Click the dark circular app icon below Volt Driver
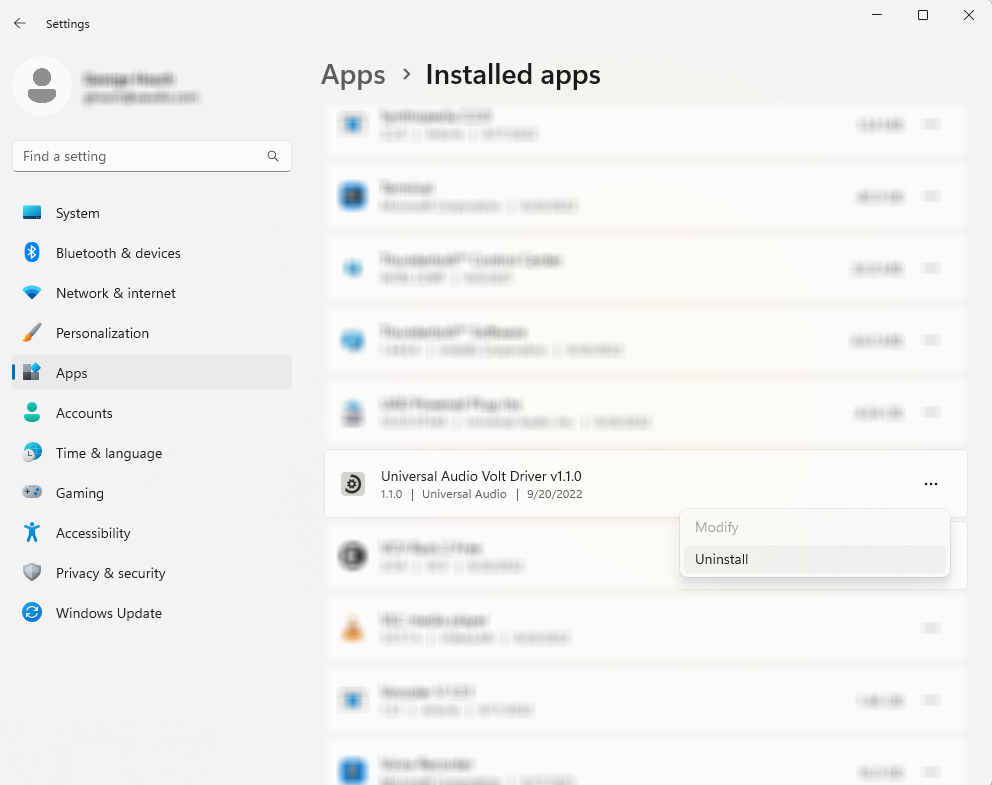 tap(352, 556)
